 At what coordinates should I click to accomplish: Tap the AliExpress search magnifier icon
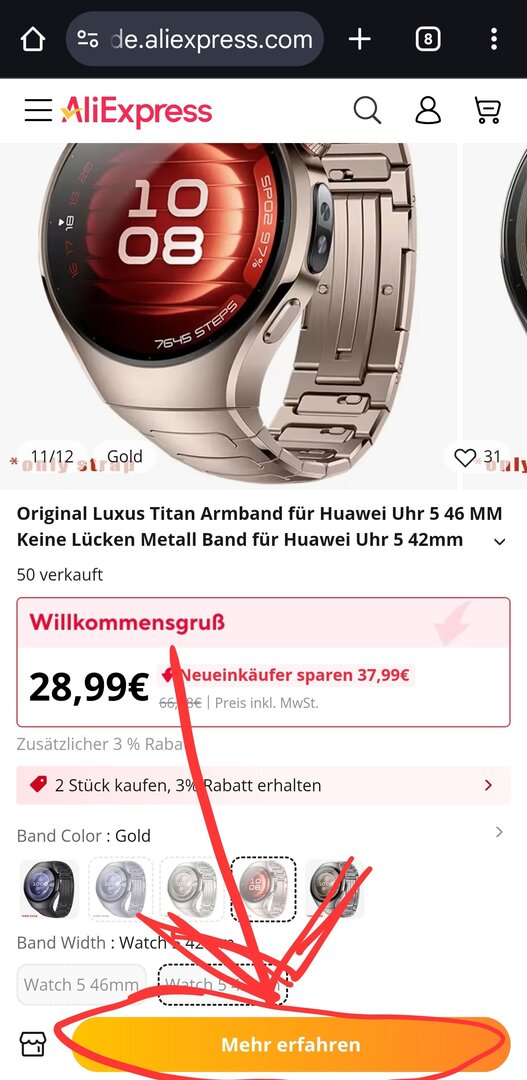(x=367, y=110)
